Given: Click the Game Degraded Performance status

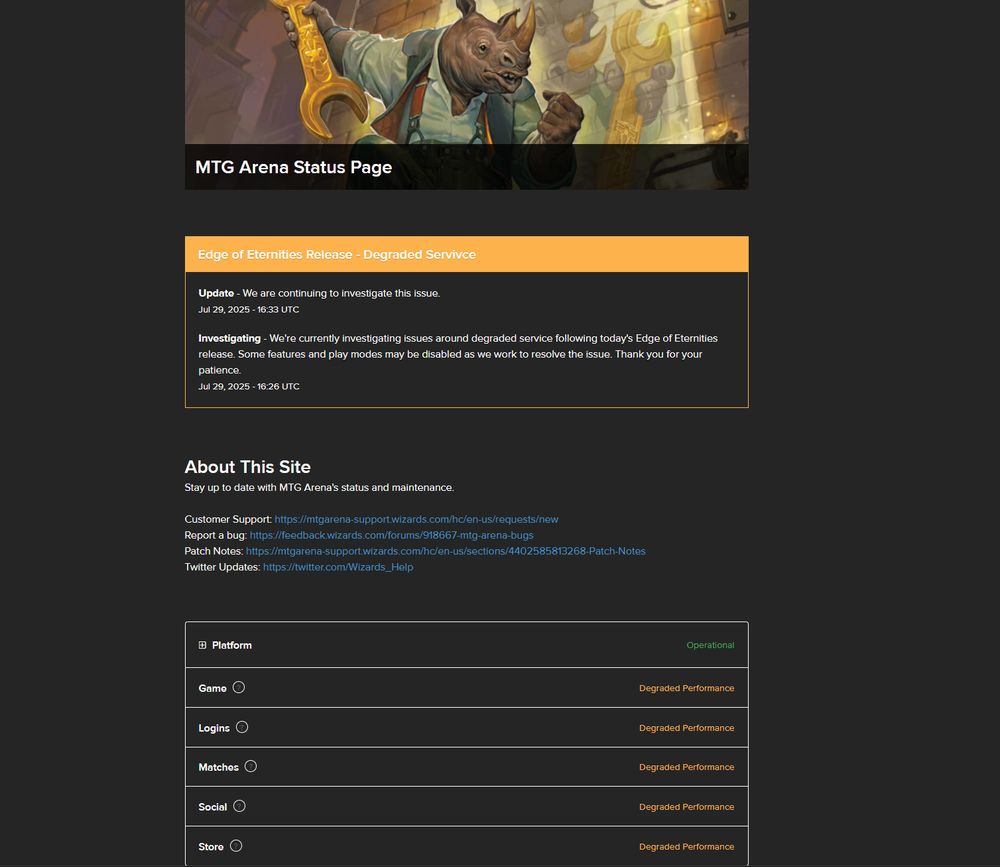Looking at the screenshot, I should click(686, 688).
